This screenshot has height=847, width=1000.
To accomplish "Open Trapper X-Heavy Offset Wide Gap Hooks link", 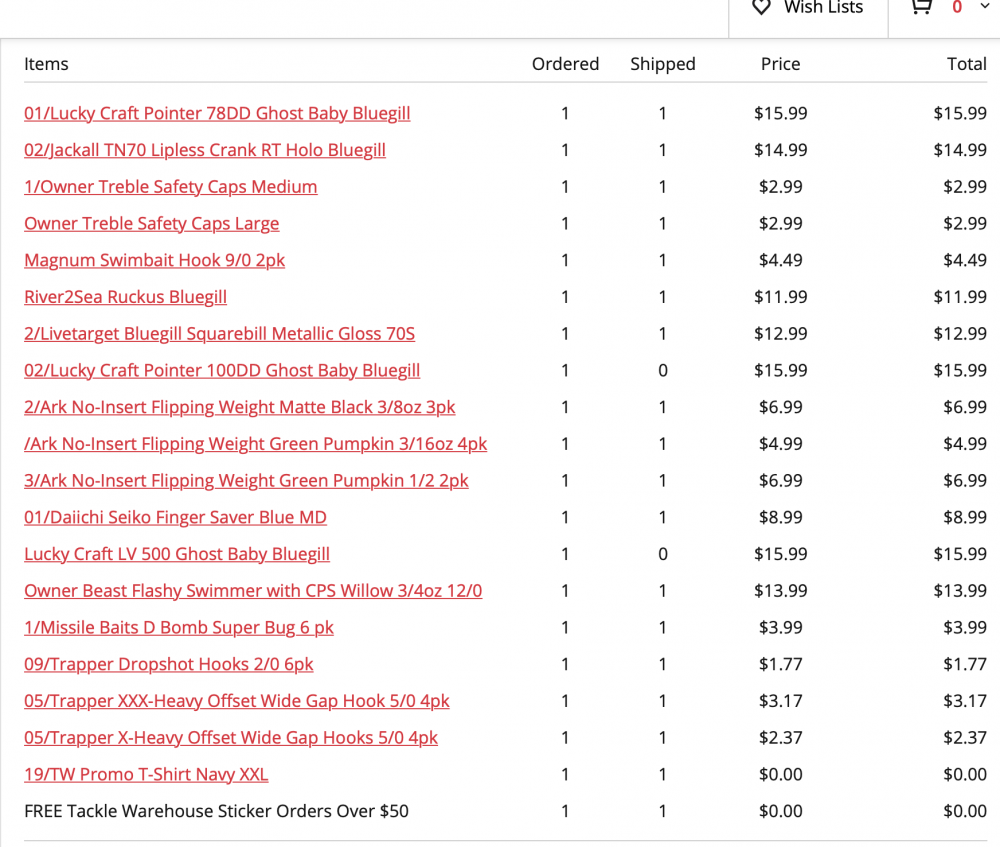I will pos(231,738).
